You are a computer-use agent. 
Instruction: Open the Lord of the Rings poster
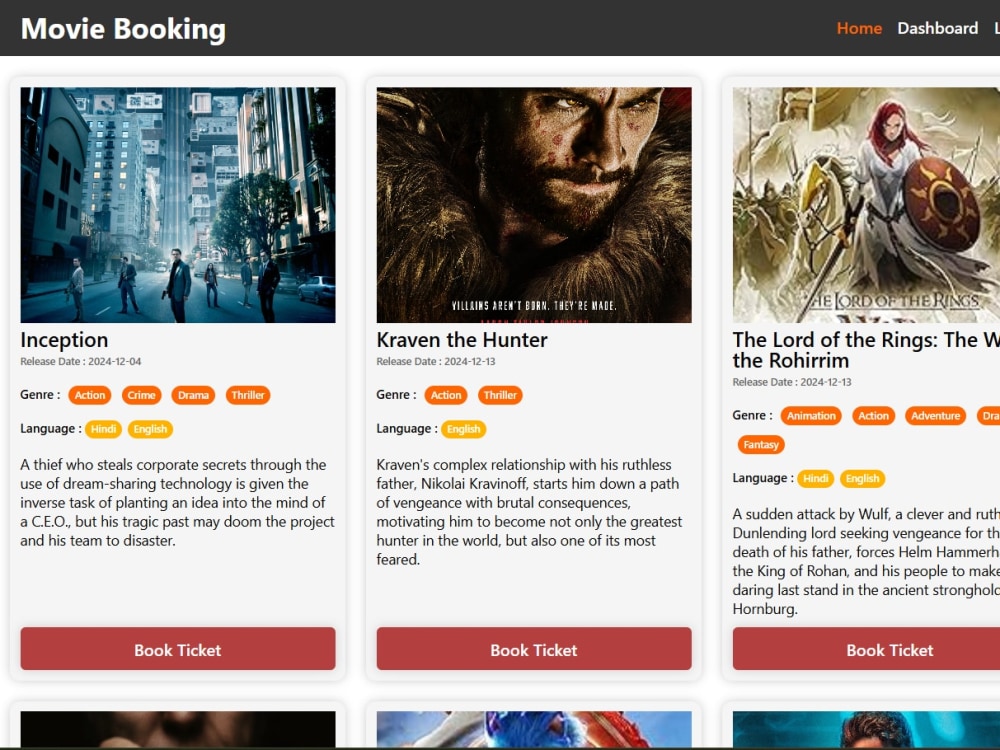tap(866, 205)
